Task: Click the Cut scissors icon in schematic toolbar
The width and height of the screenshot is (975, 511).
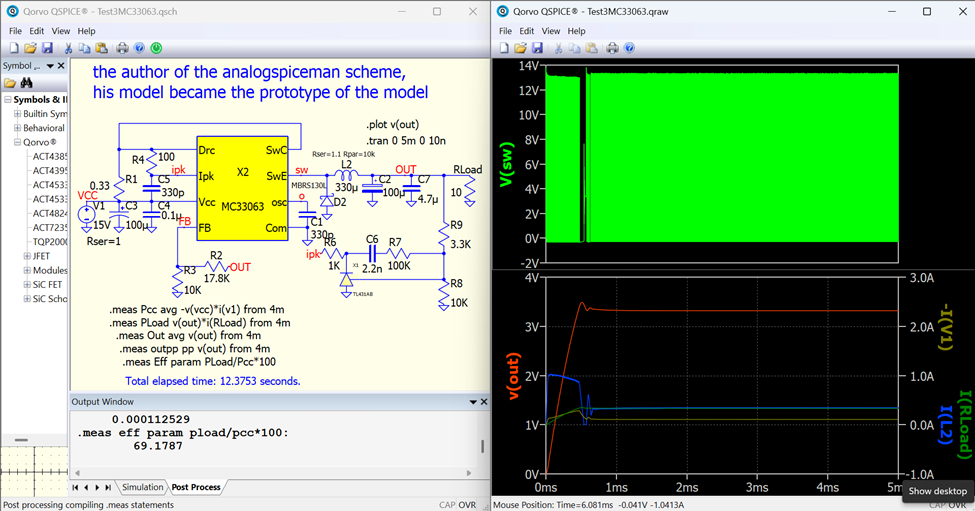Action: (x=69, y=48)
